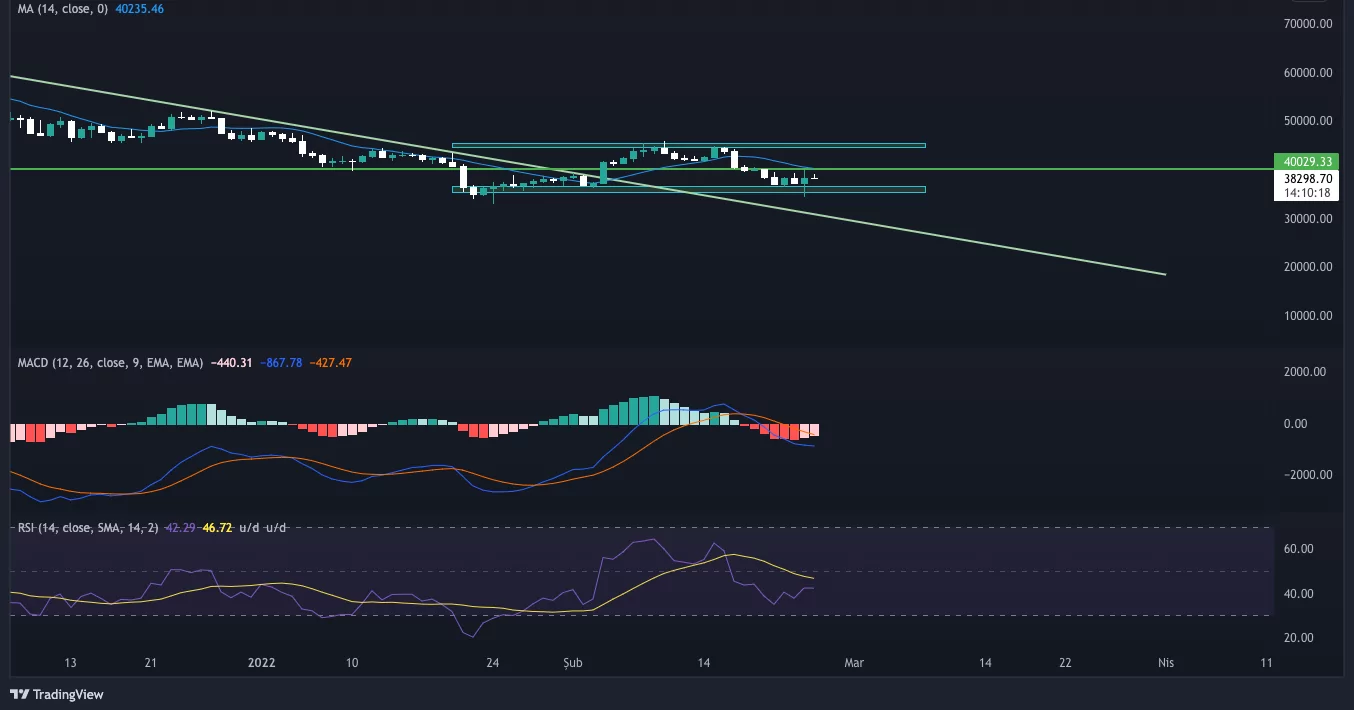The height and width of the screenshot is (710, 1354).
Task: Click the current price label 38298.70
Action: point(1306,177)
